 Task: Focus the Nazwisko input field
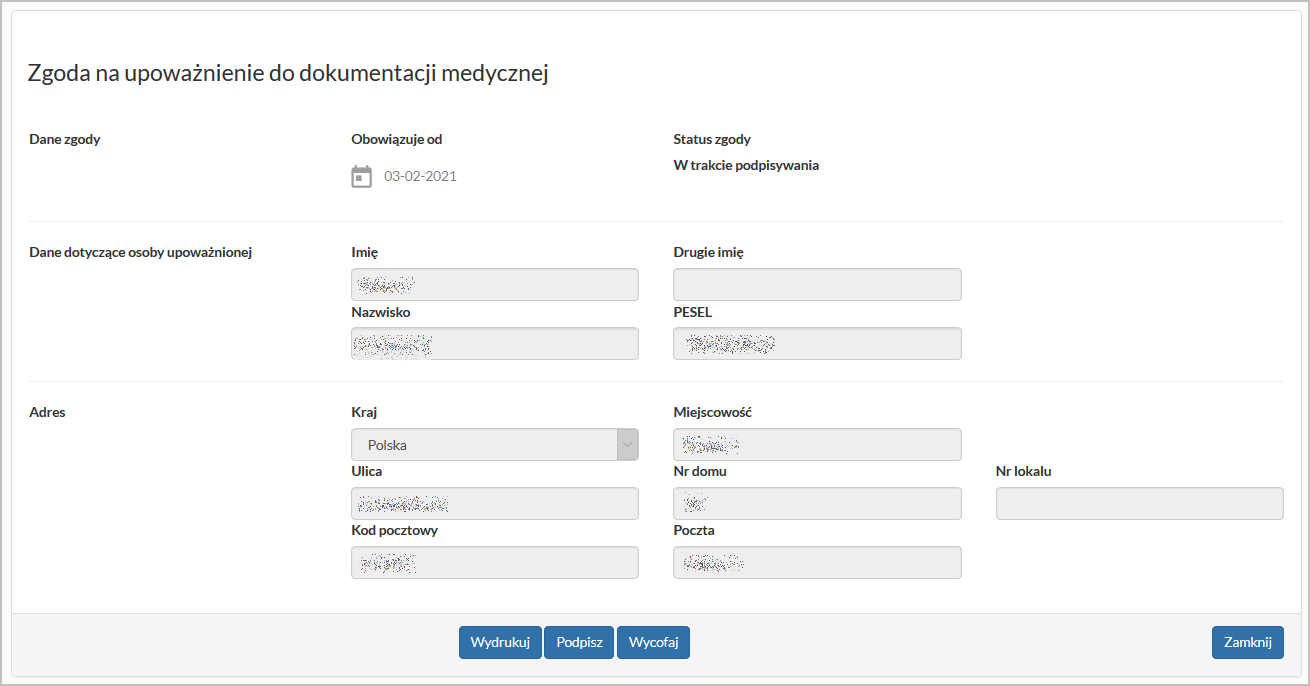494,344
